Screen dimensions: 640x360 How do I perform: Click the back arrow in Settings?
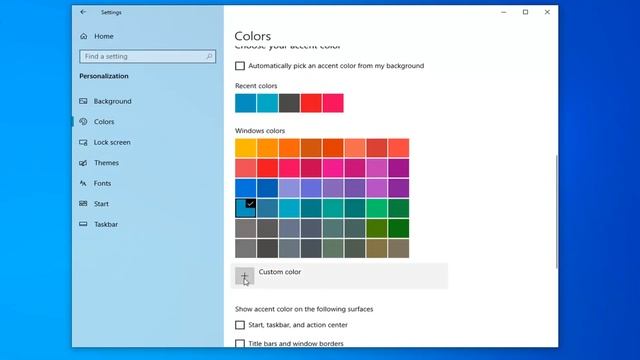click(83, 12)
